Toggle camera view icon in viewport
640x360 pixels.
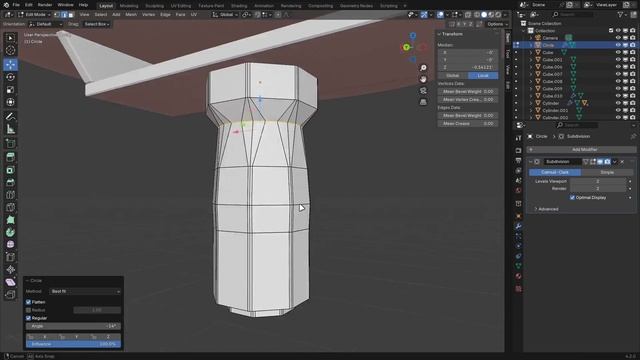[423, 90]
